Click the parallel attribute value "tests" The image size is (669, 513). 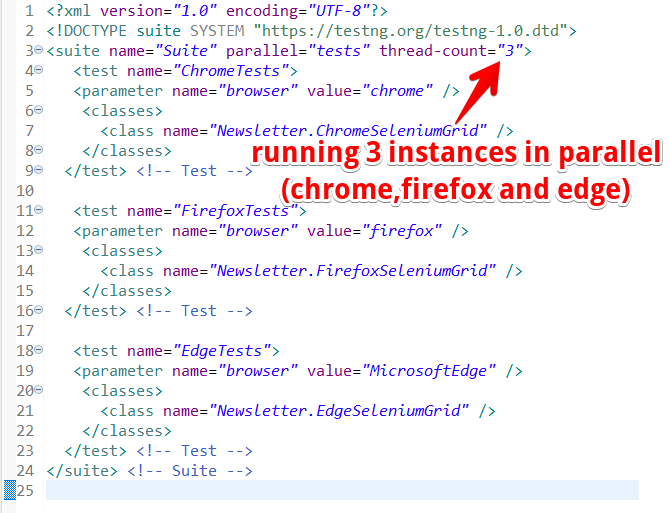click(339, 51)
